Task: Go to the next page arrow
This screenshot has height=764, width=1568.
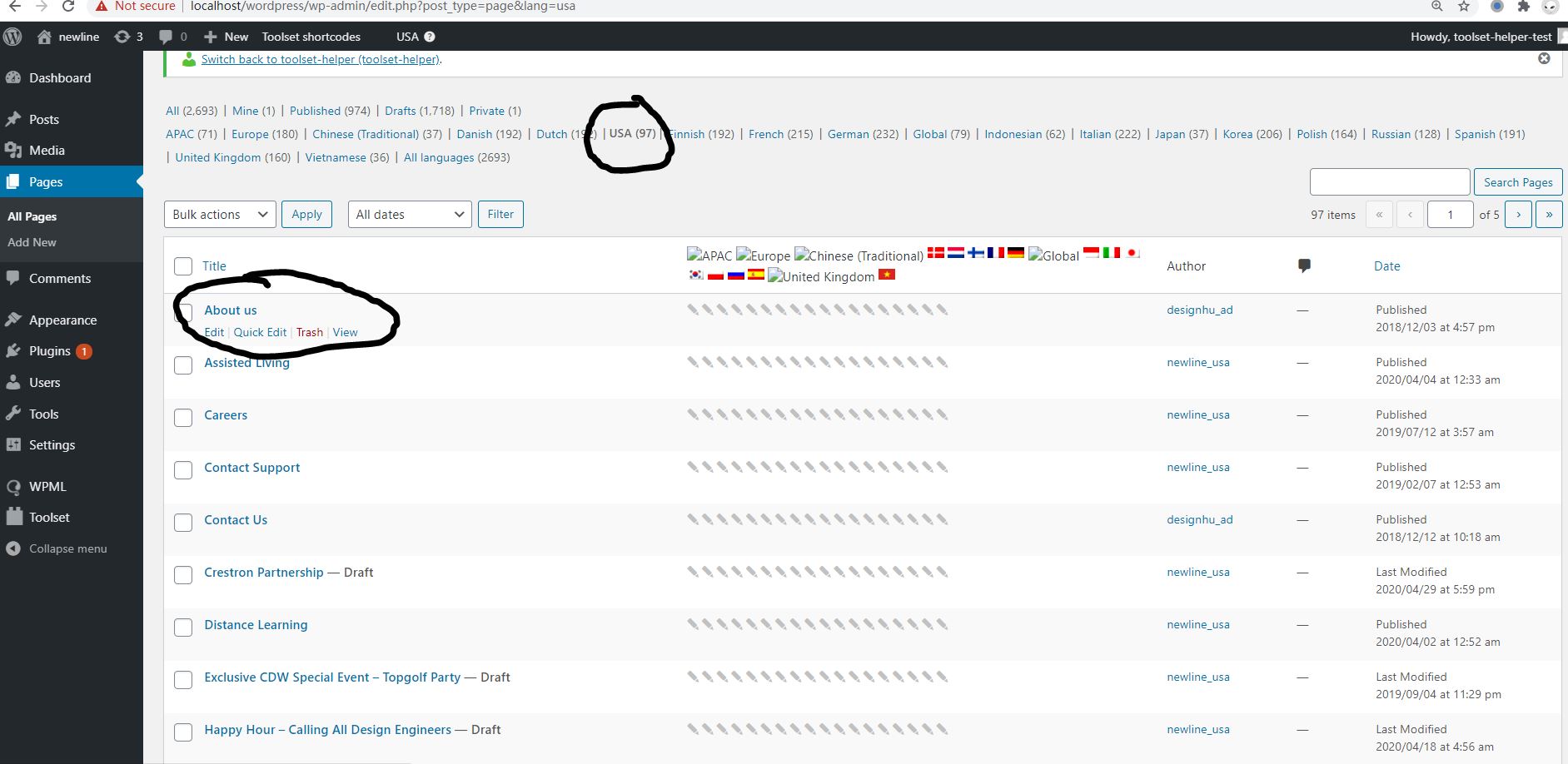Action: (x=1518, y=214)
